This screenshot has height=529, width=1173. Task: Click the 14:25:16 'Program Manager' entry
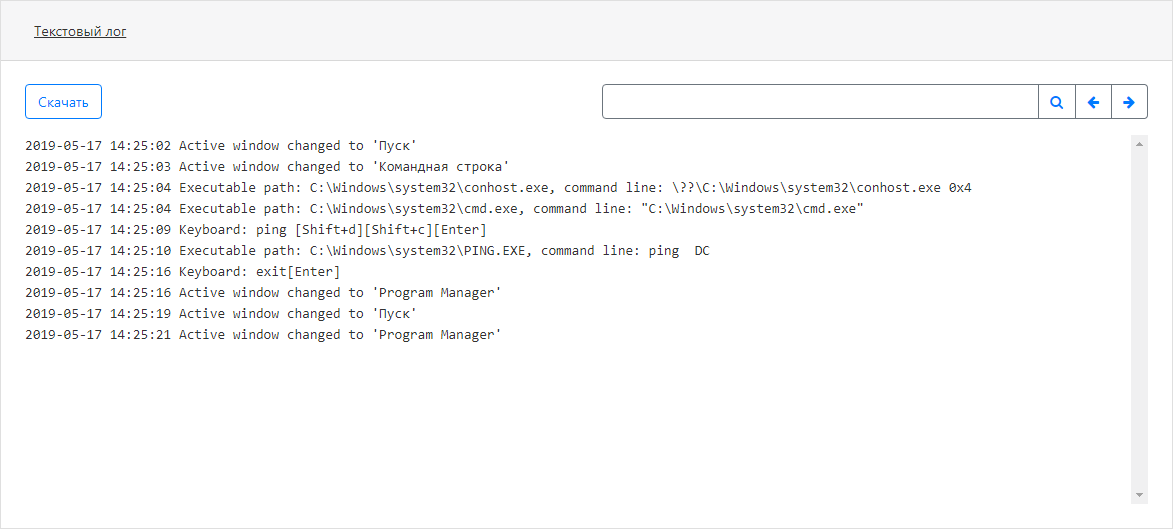pyautogui.click(x=263, y=293)
